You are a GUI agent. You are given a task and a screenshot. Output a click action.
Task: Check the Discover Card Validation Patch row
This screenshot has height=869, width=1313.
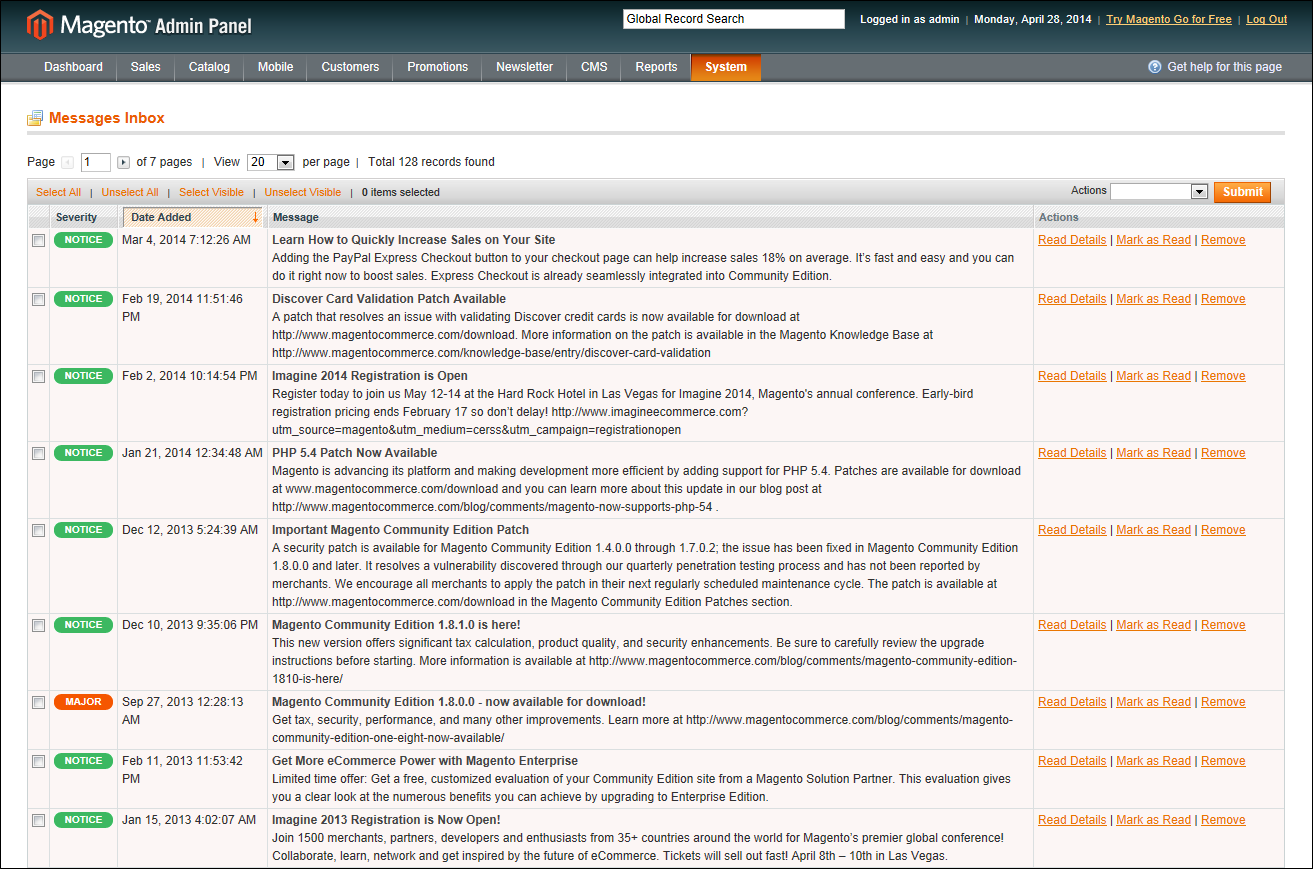pos(38,300)
